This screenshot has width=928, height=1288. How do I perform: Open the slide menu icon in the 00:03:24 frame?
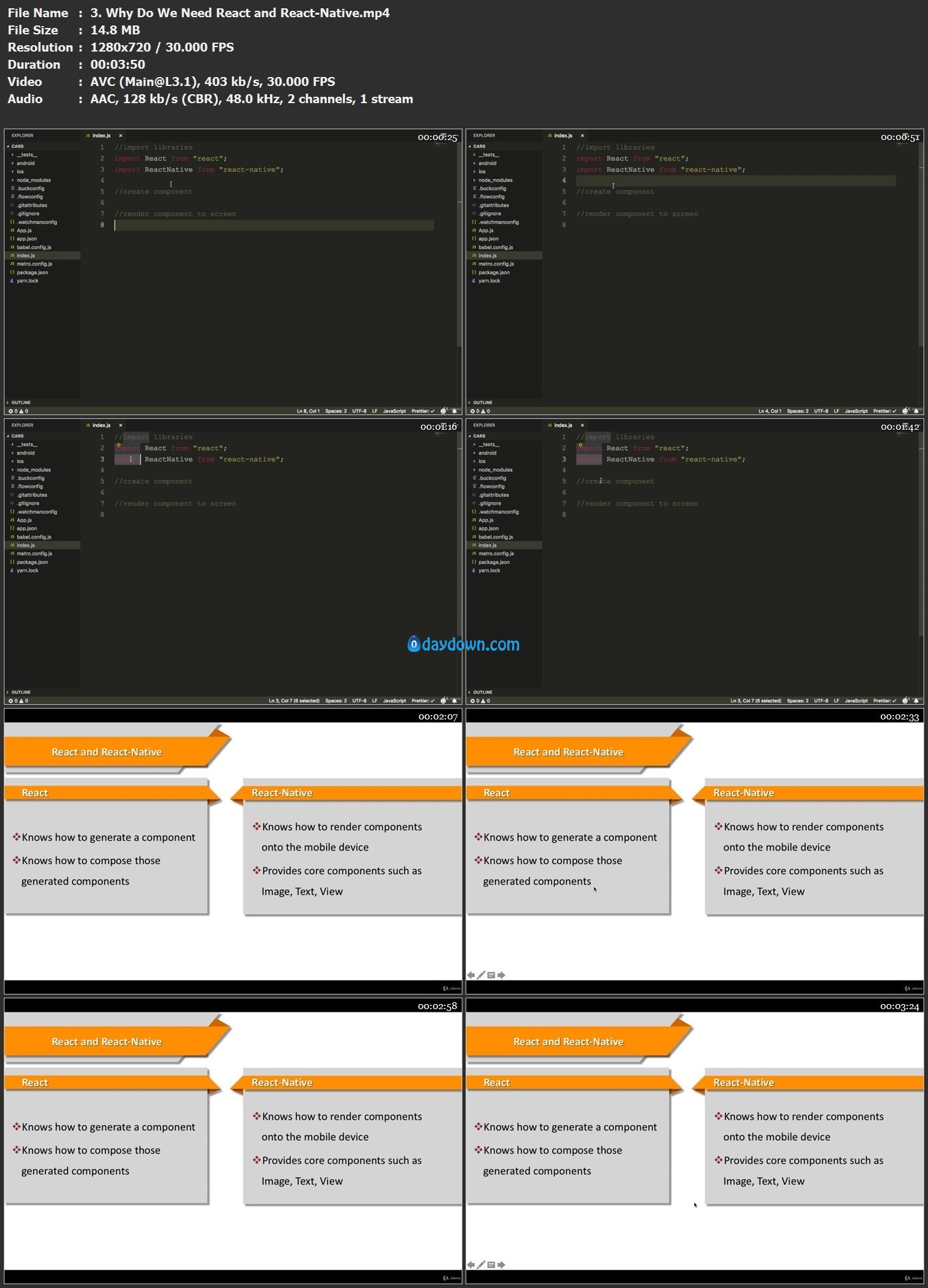(491, 1265)
